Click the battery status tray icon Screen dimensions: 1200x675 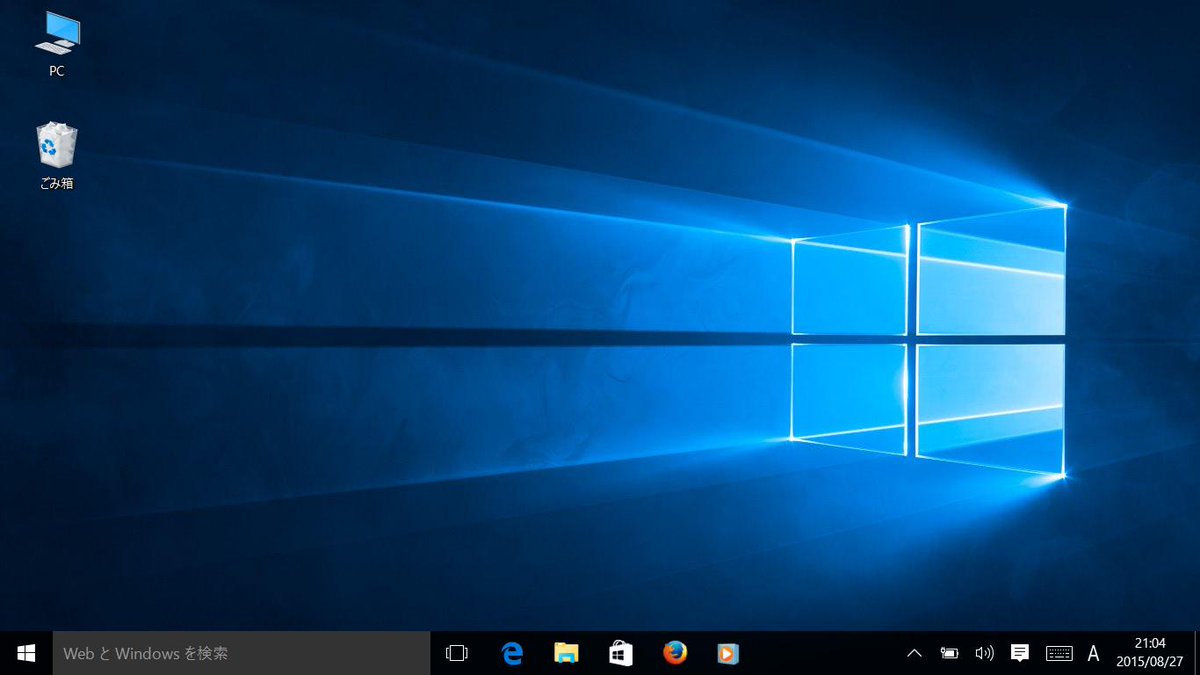tap(949, 653)
